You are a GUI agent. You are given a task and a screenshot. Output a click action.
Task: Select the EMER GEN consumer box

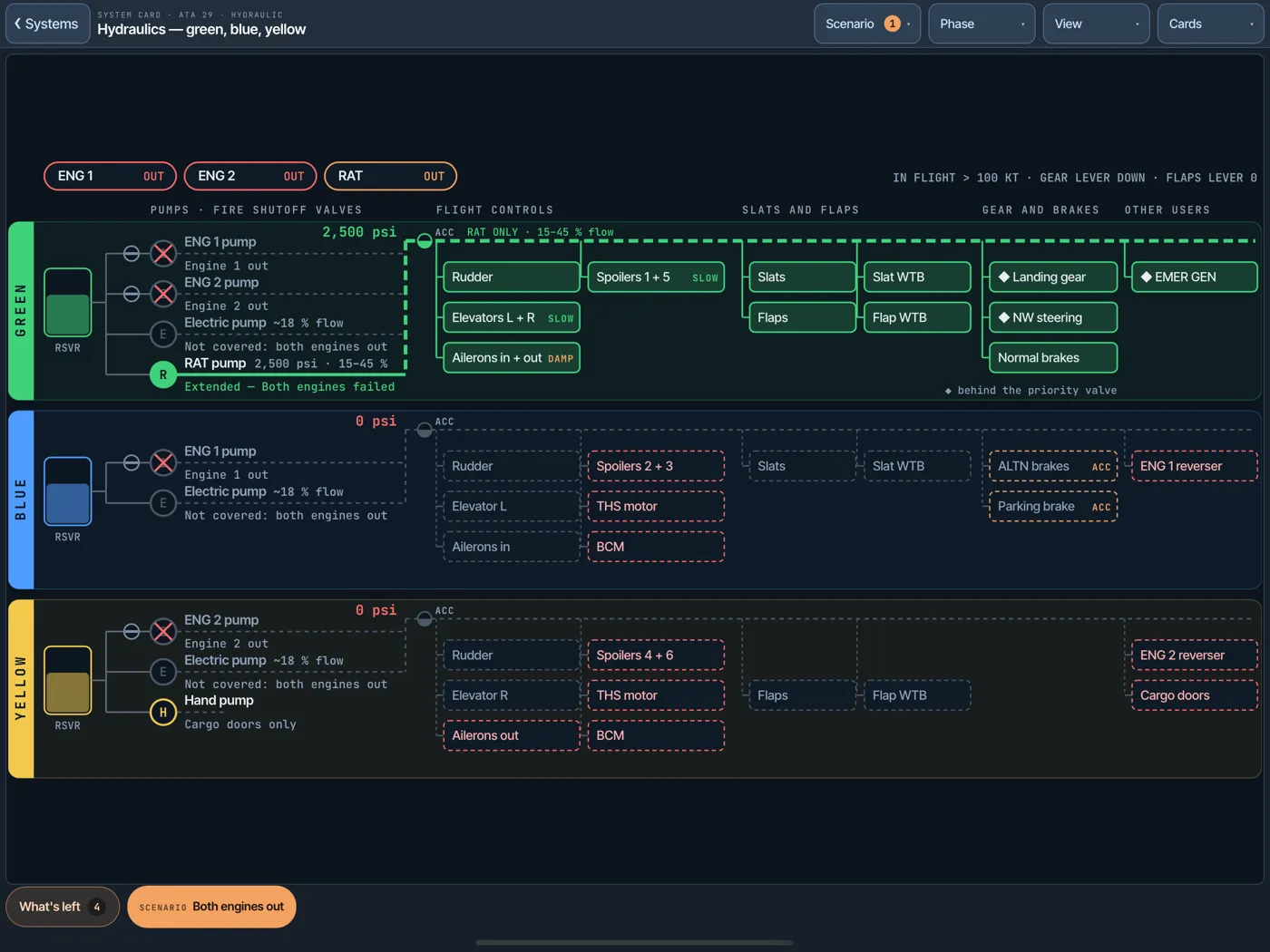coord(1194,277)
